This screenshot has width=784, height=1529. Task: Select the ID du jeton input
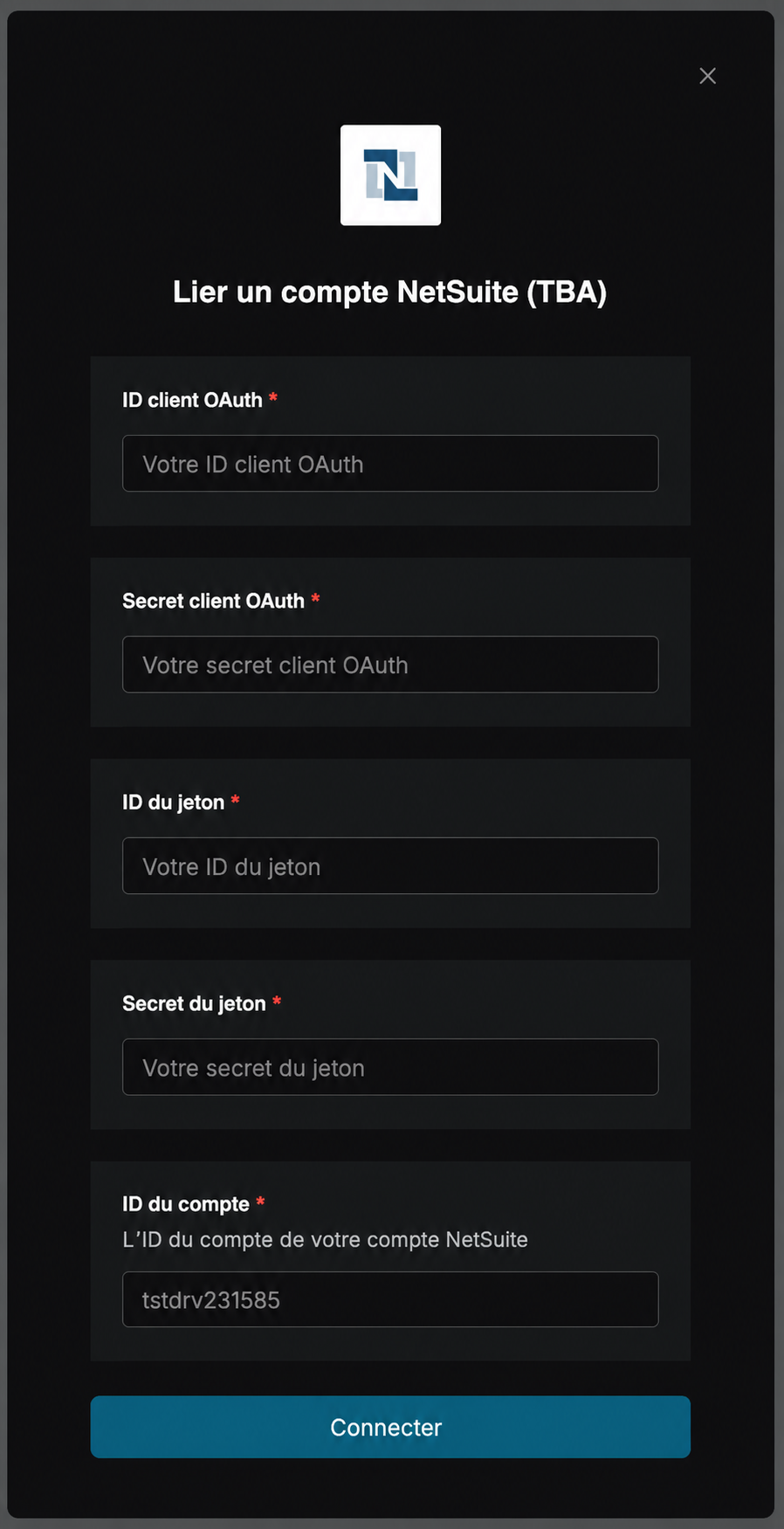point(390,866)
